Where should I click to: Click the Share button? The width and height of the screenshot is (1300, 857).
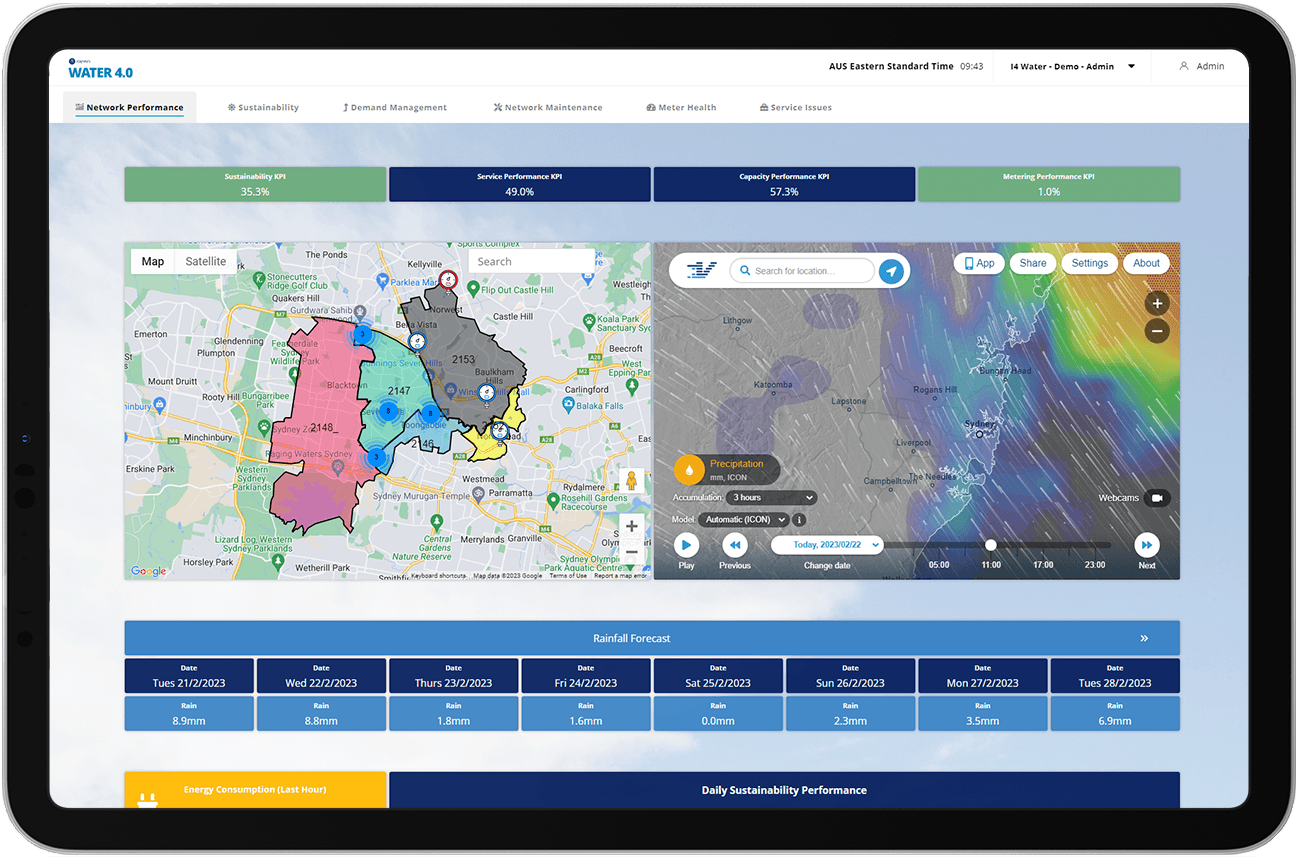tap(1033, 263)
